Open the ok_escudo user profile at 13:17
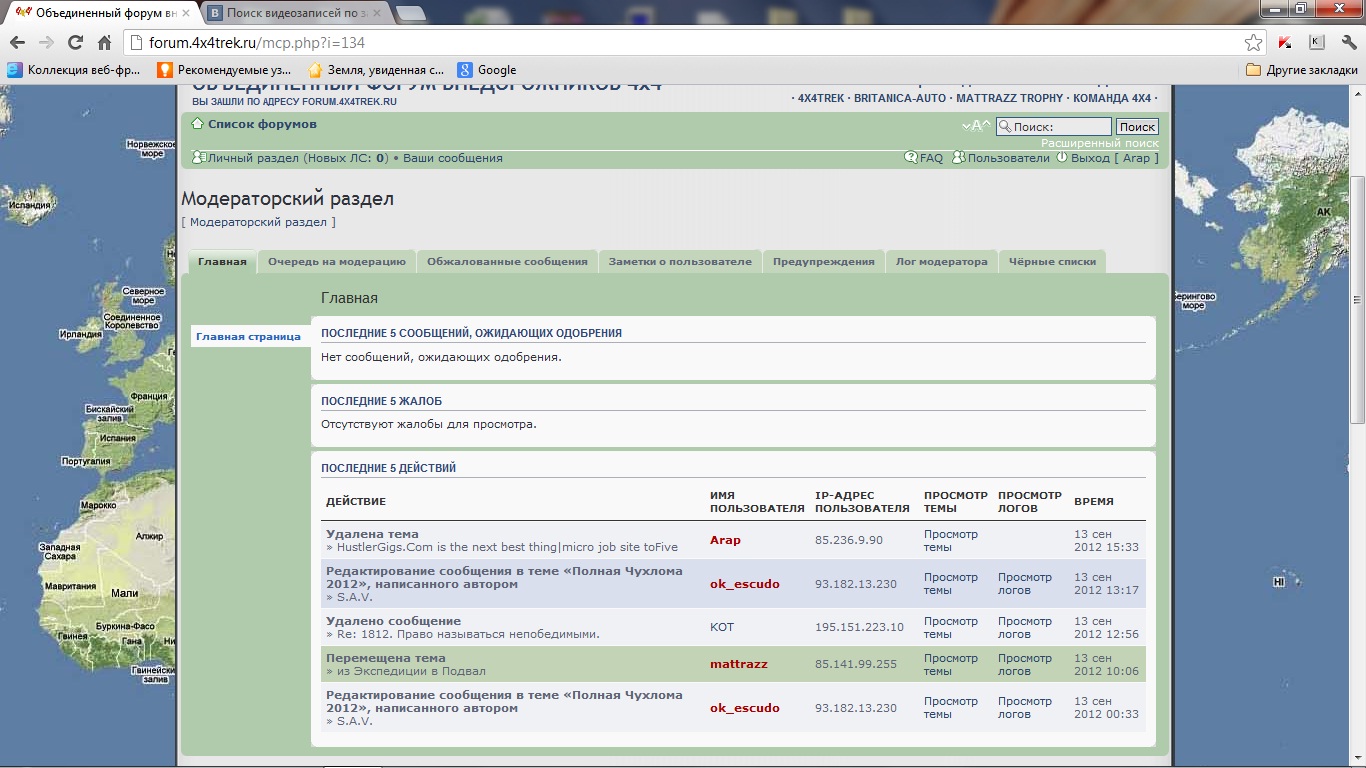The width and height of the screenshot is (1366, 768). 744,584
